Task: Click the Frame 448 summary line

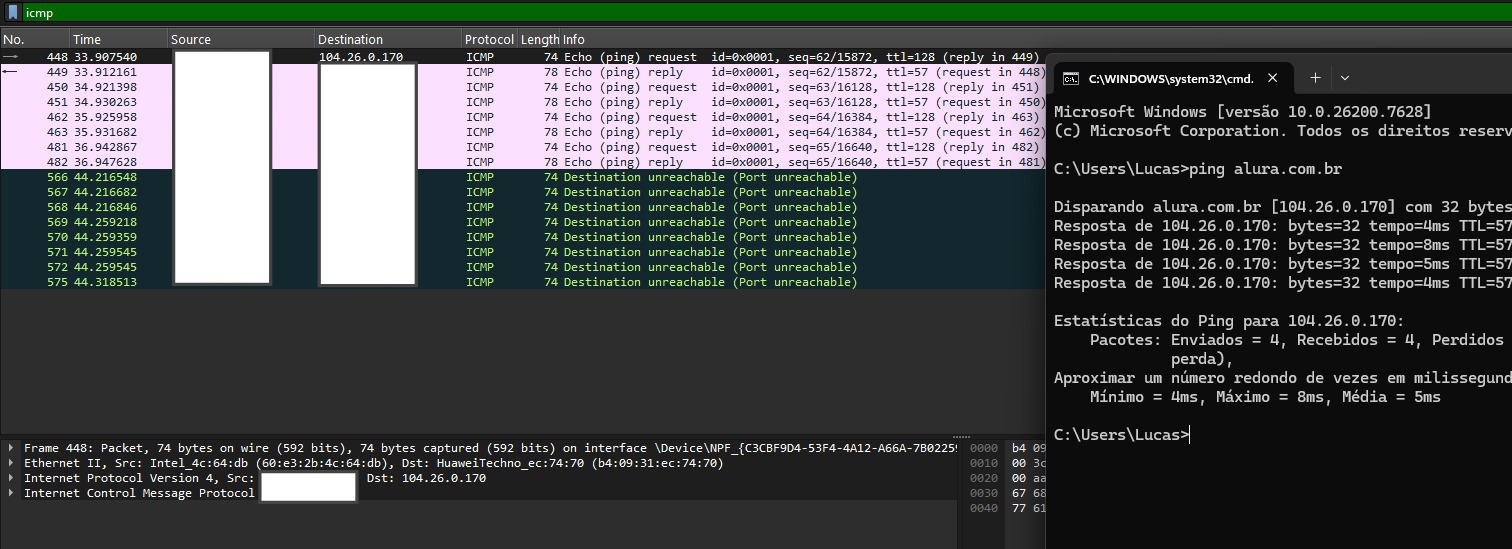Action: pyautogui.click(x=490, y=448)
